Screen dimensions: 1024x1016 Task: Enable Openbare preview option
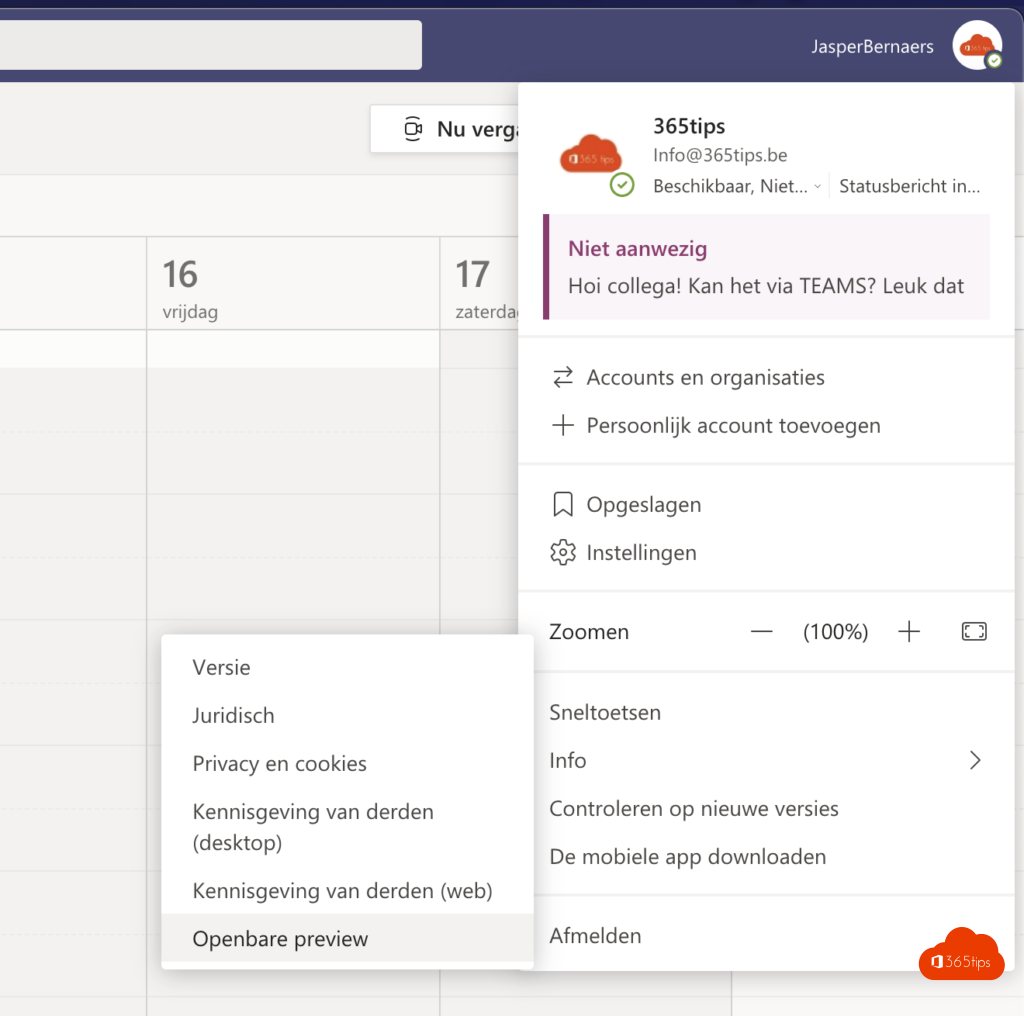pos(280,939)
